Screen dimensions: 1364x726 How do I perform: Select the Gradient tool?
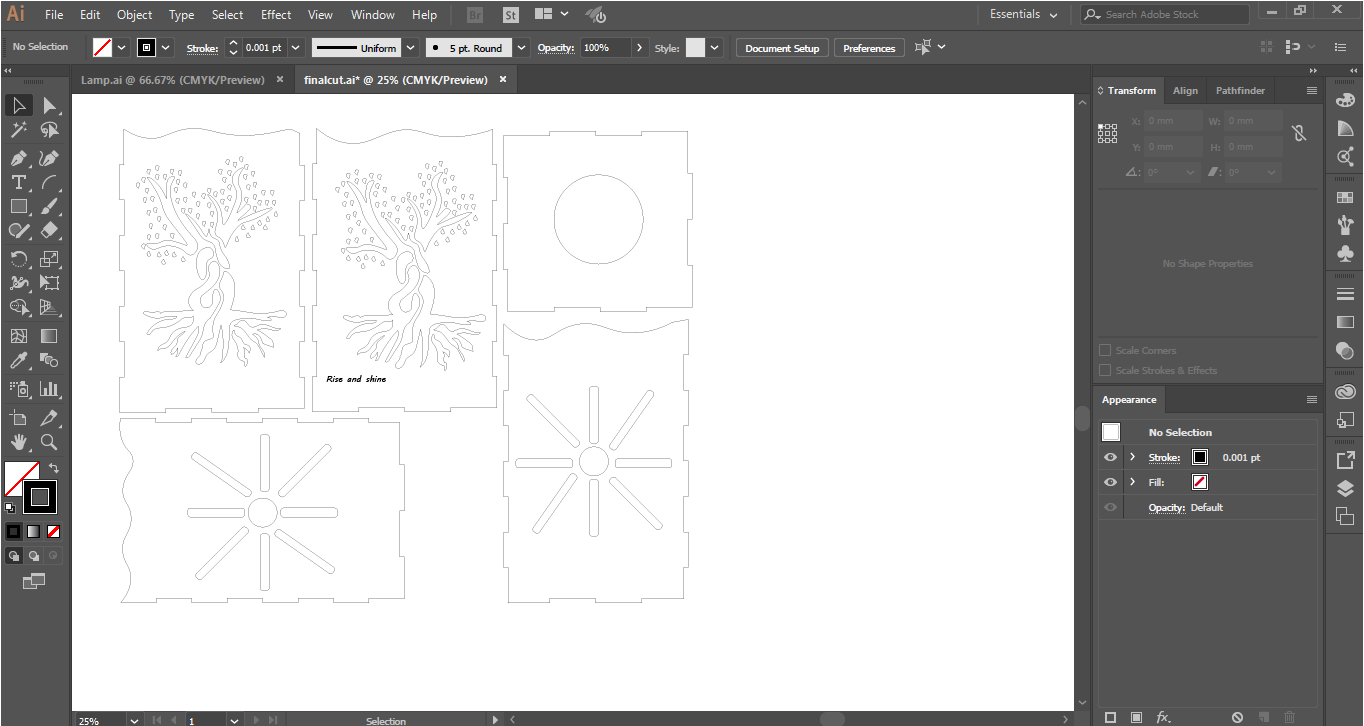[49, 336]
